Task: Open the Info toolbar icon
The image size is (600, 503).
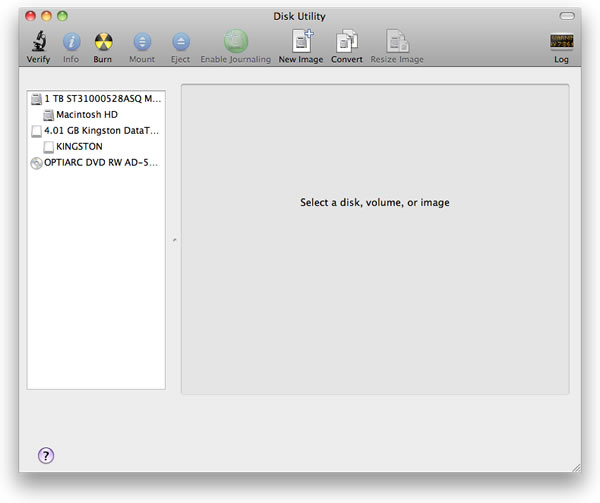Action: (71, 42)
